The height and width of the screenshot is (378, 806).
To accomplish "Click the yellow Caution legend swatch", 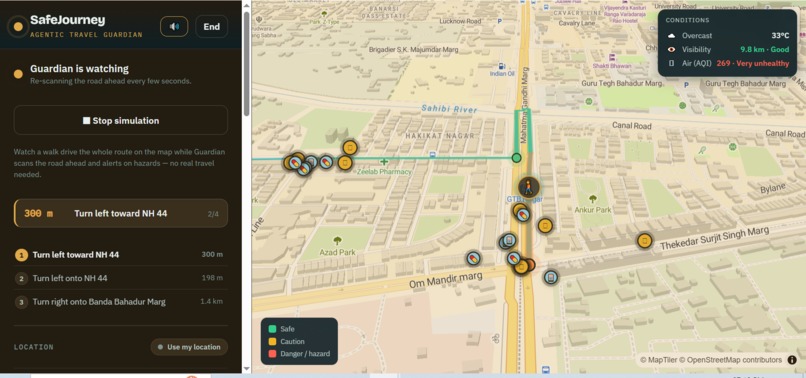I will tap(272, 341).
